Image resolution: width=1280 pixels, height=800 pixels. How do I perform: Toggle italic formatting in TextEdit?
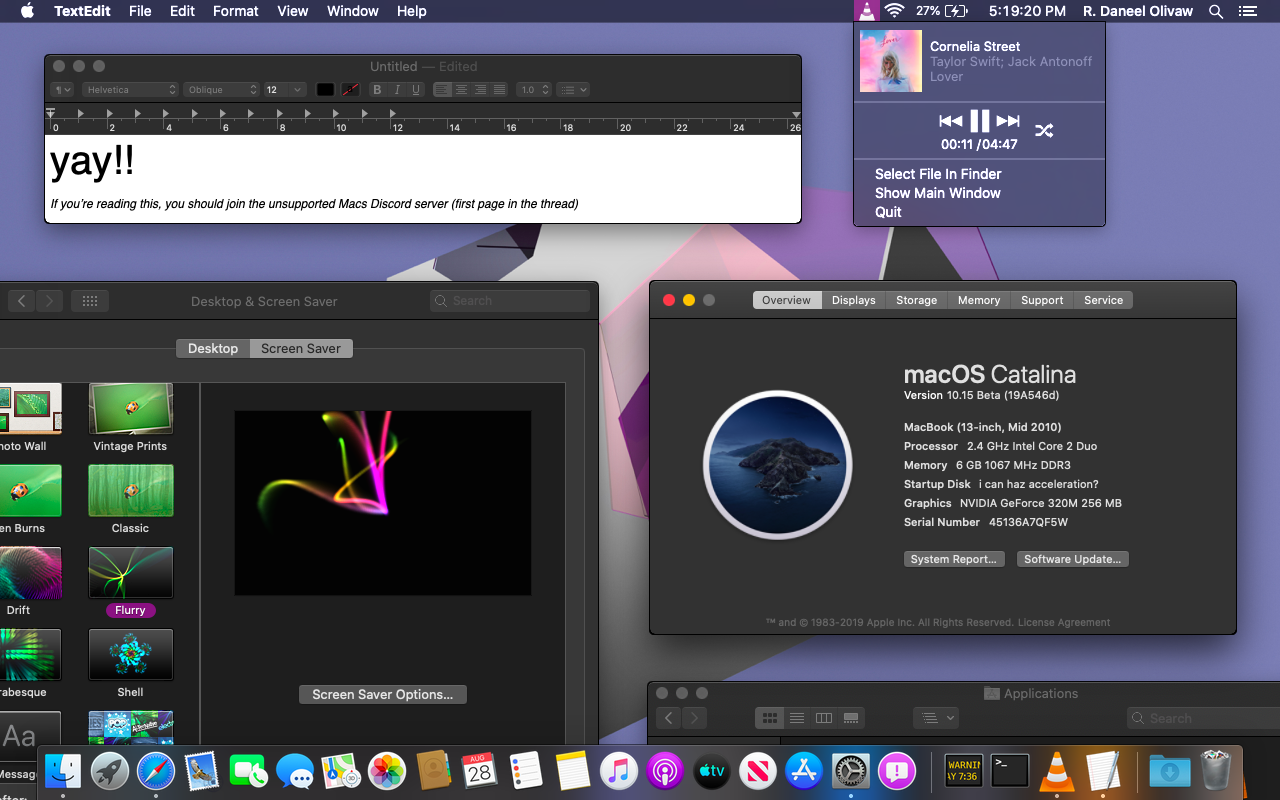(x=397, y=90)
